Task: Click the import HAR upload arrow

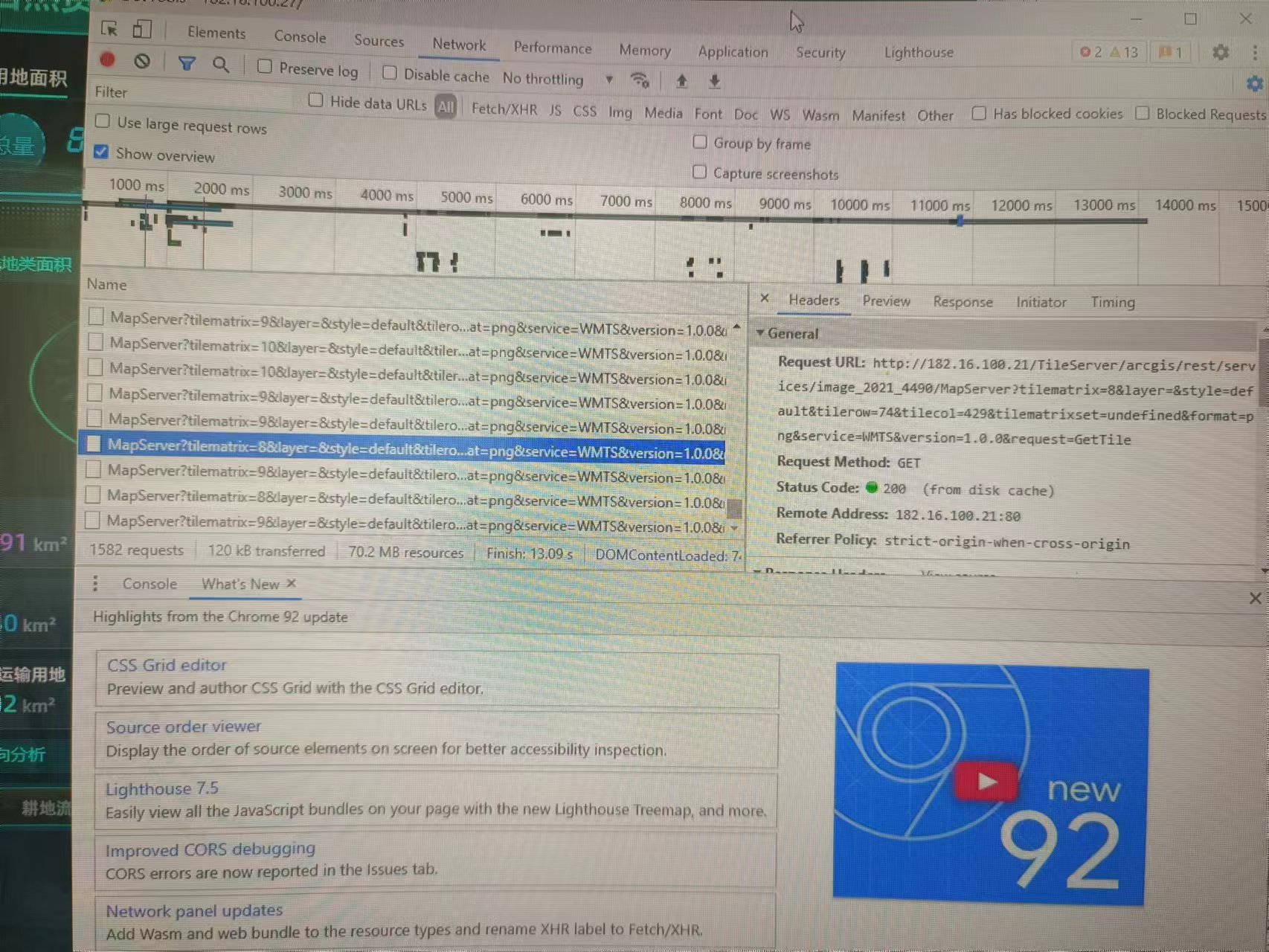Action: [681, 81]
